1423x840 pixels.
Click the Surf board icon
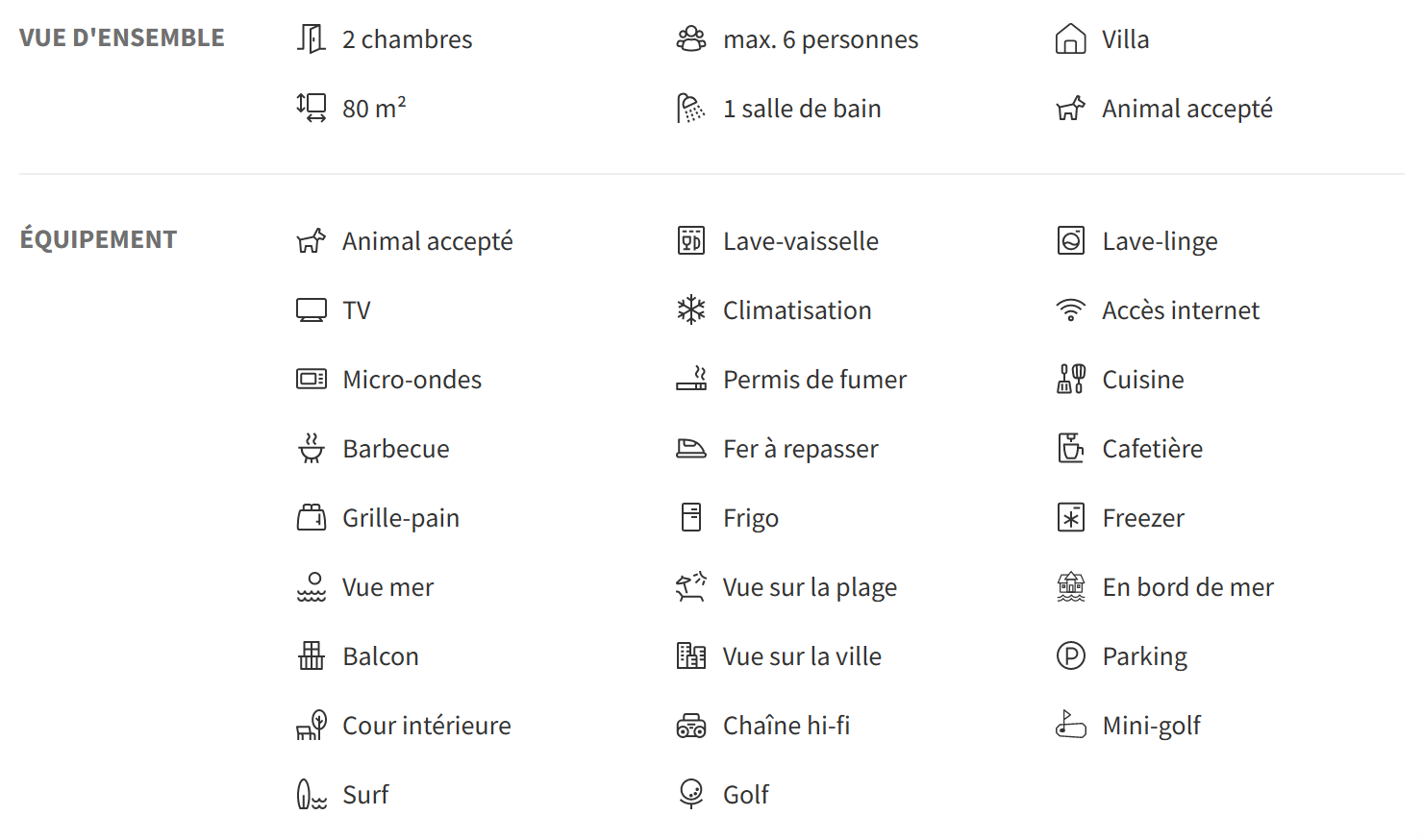[x=312, y=794]
